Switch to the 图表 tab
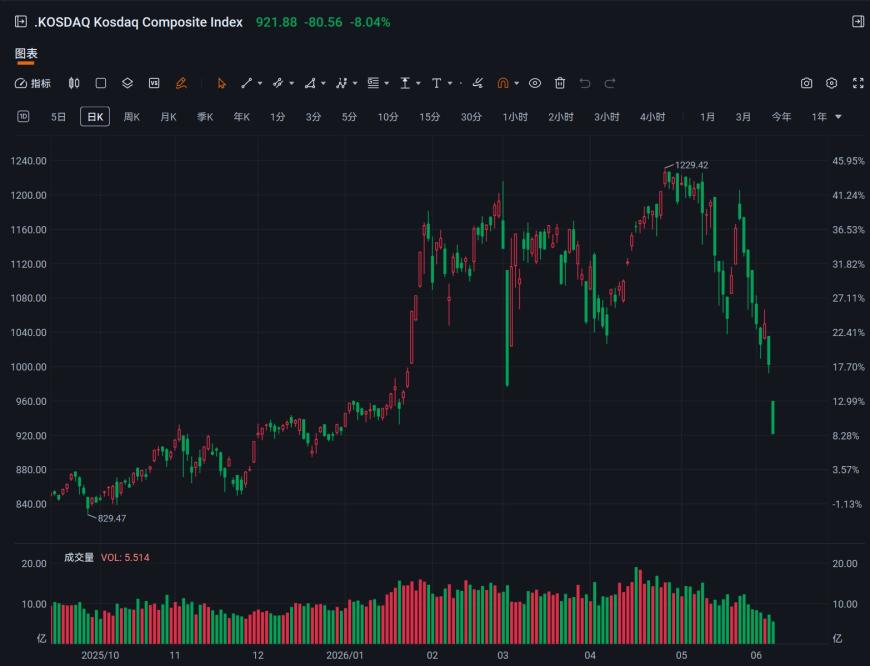This screenshot has height=666, width=870. tap(26, 53)
